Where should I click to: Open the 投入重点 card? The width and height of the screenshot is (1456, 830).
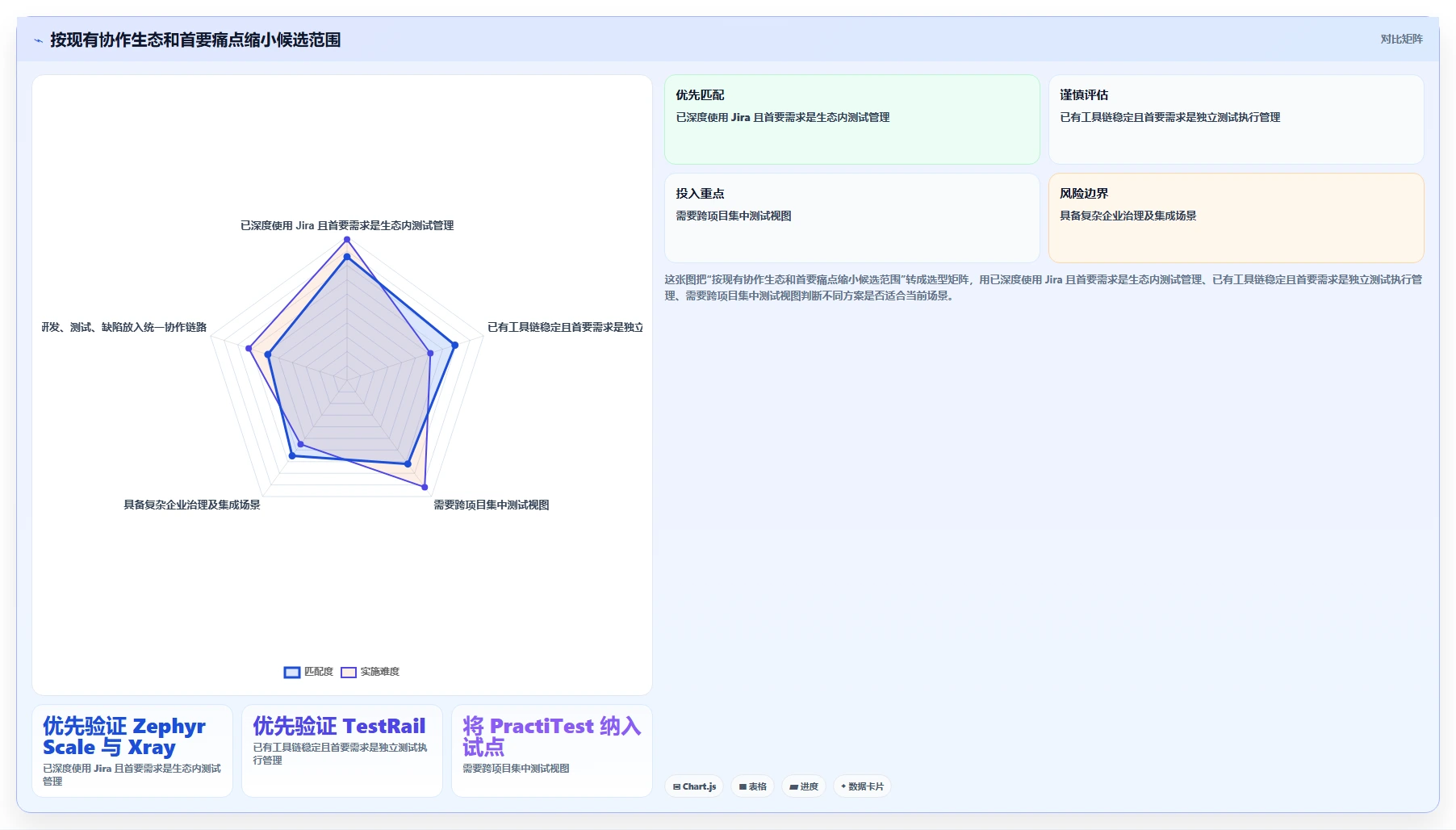pos(851,218)
